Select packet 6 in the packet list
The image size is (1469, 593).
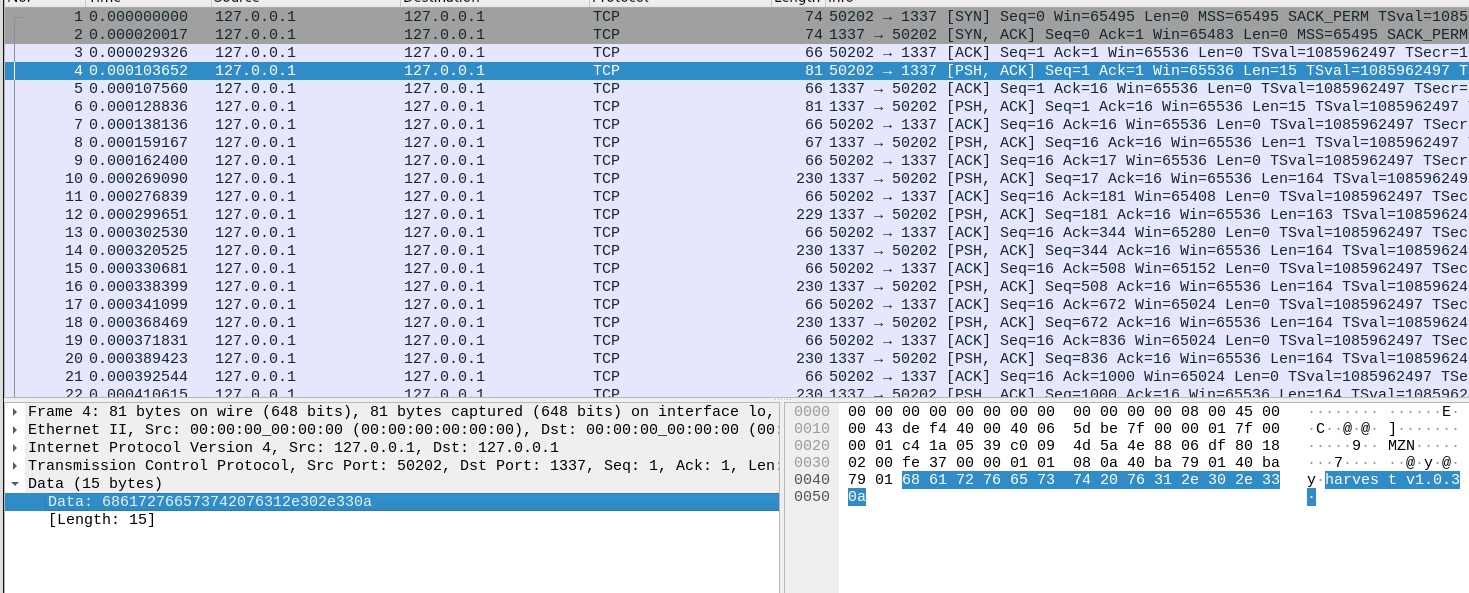(400, 107)
